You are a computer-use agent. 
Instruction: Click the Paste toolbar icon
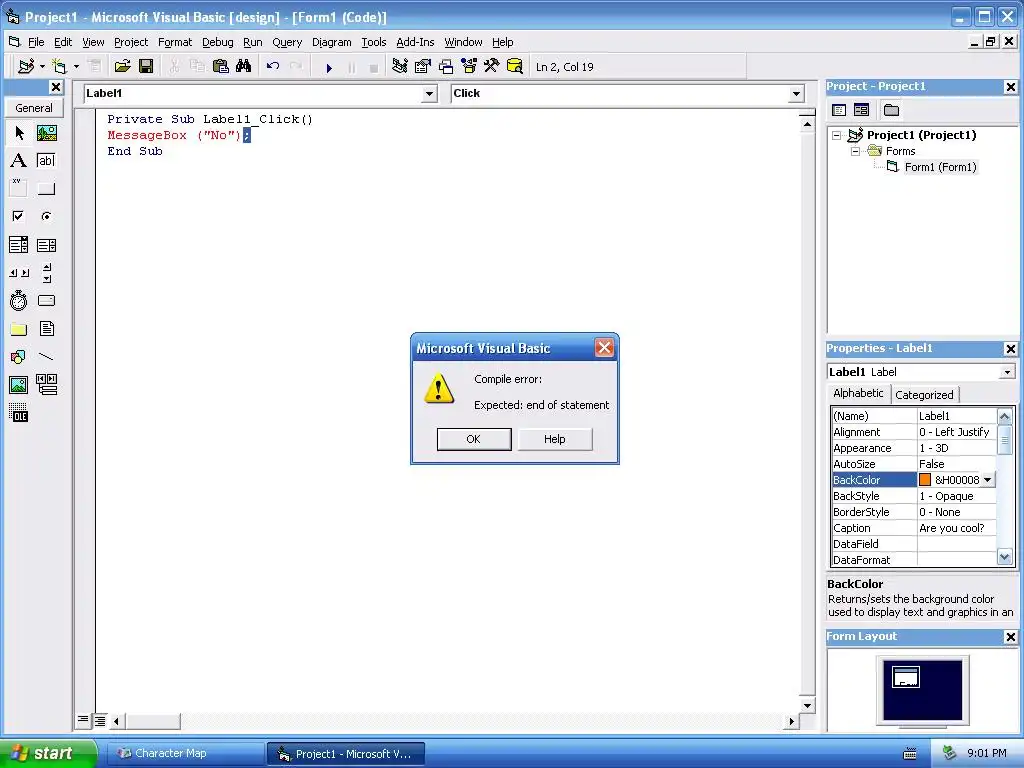point(221,66)
